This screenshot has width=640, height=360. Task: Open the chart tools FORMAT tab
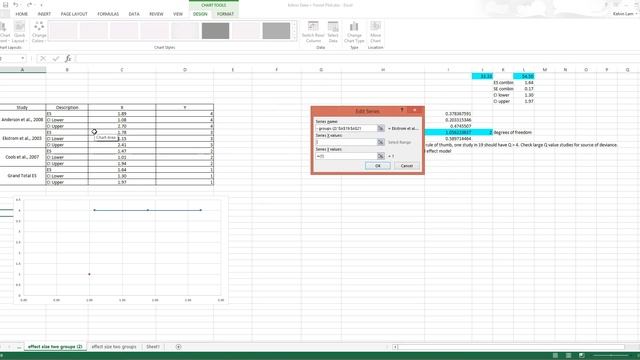click(225, 14)
